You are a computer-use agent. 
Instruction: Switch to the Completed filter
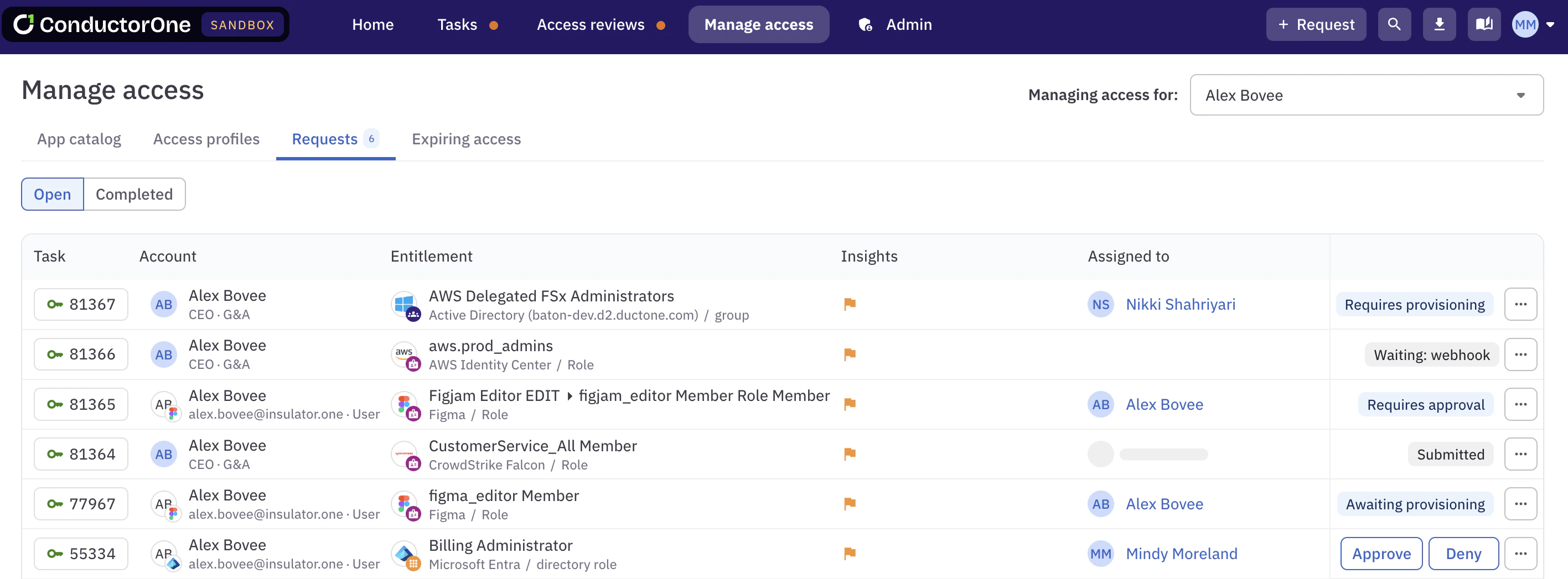pyautogui.click(x=134, y=194)
